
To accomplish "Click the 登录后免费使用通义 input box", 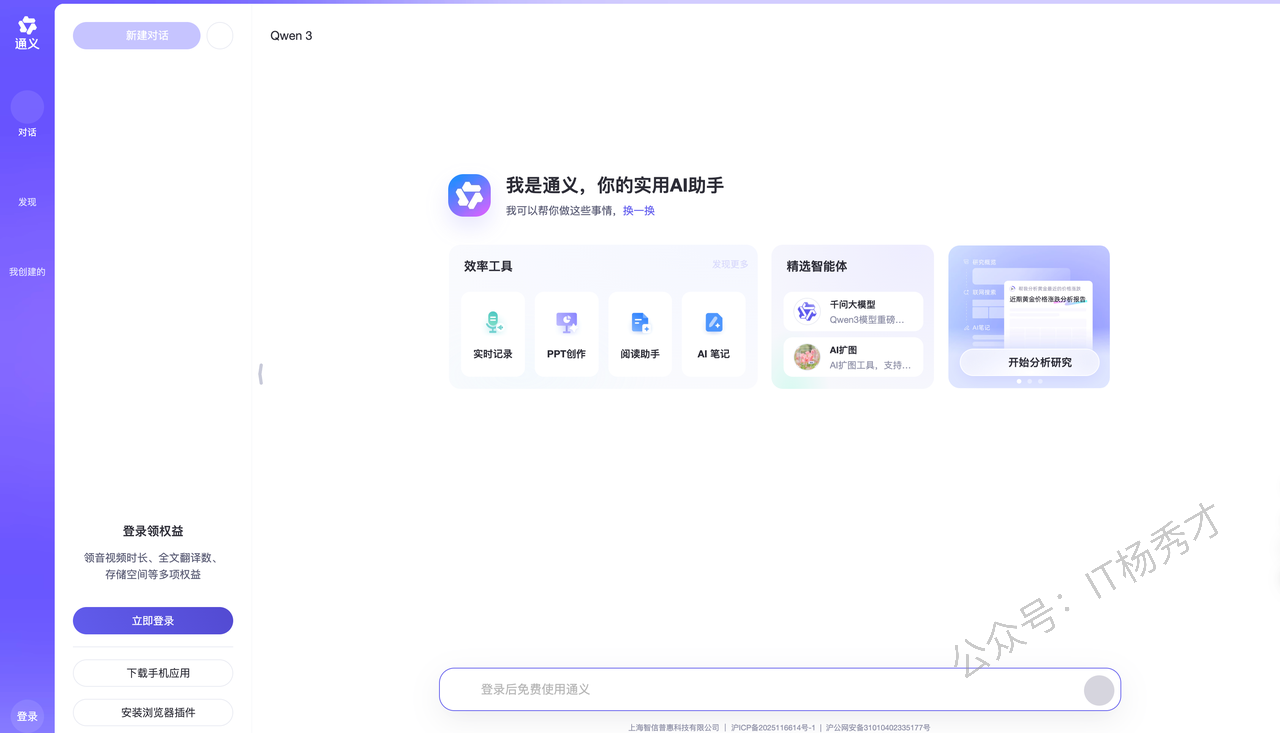I will click(x=780, y=689).
